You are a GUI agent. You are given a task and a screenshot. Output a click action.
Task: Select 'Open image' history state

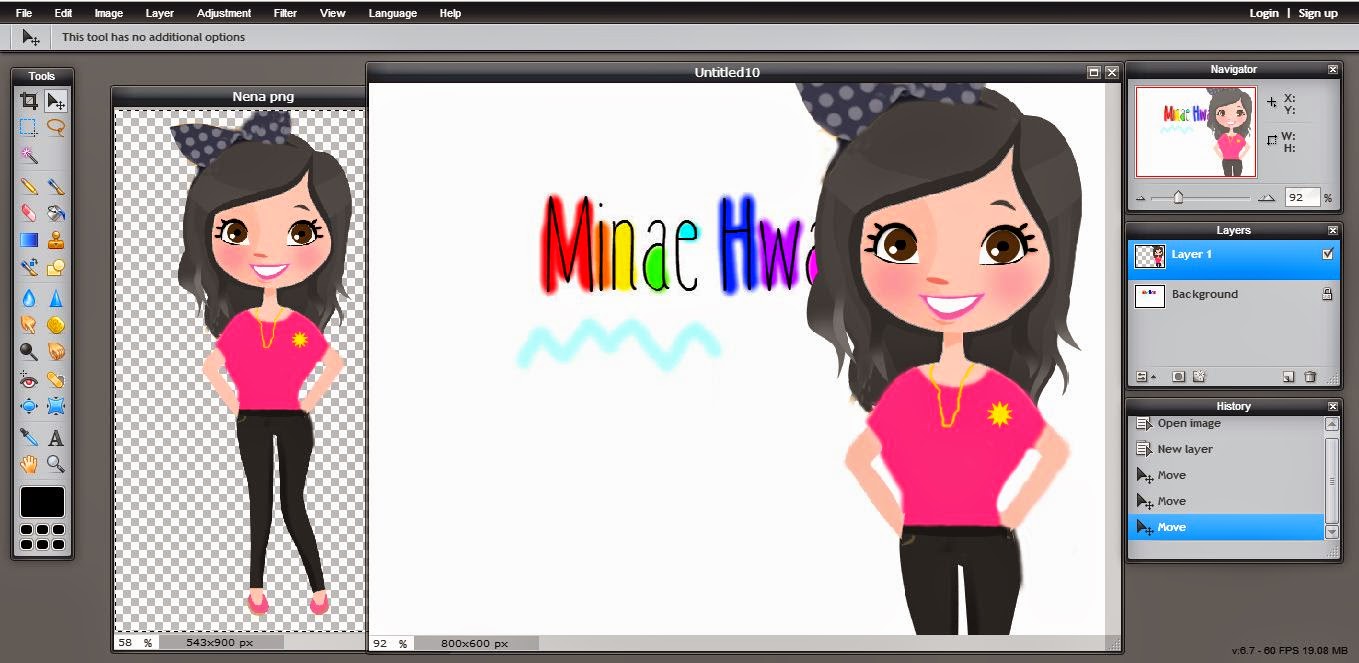coord(1226,423)
